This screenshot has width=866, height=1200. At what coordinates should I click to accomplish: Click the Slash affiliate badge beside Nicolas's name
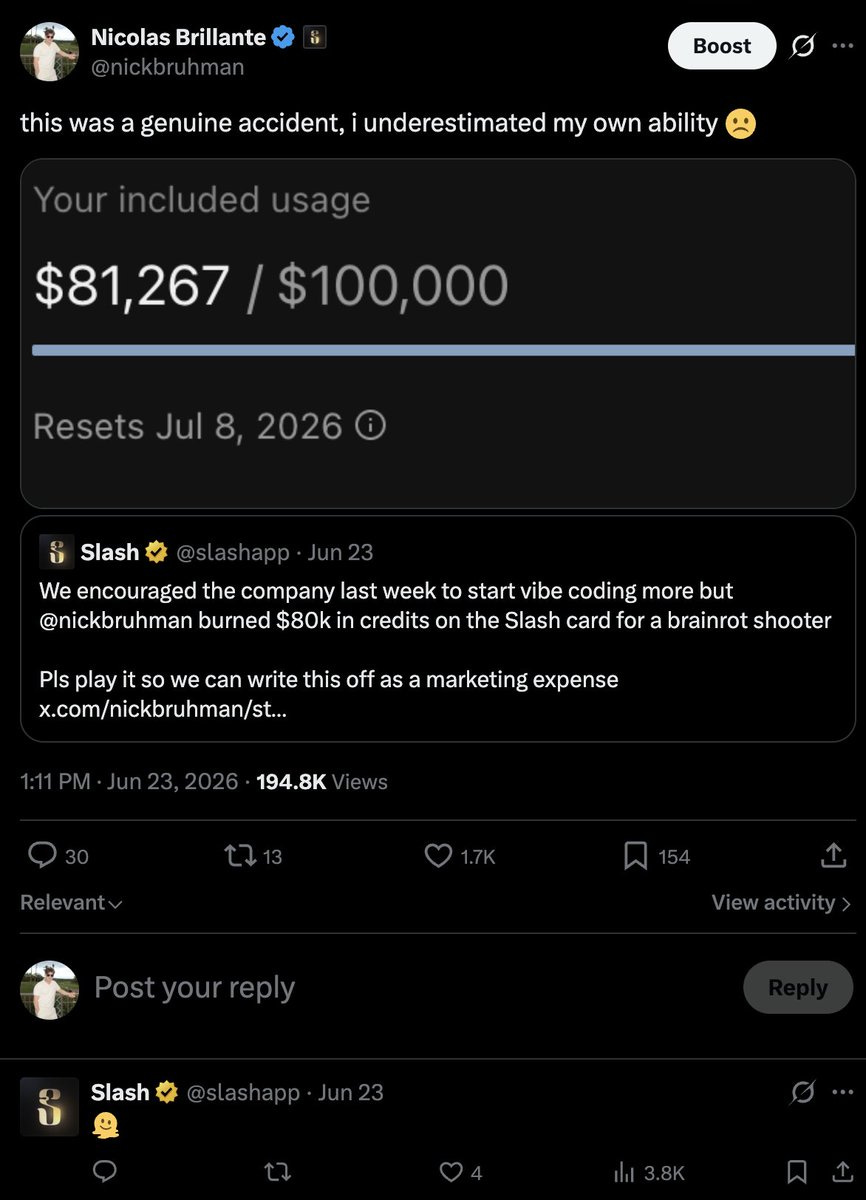click(x=314, y=38)
